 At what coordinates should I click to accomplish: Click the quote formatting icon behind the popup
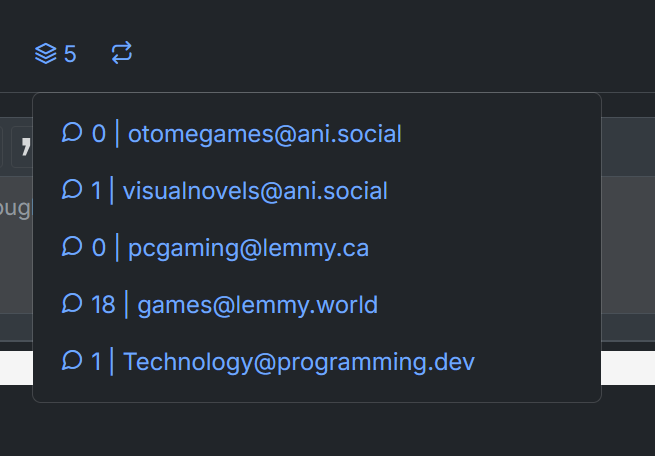pyautogui.click(x=22, y=147)
